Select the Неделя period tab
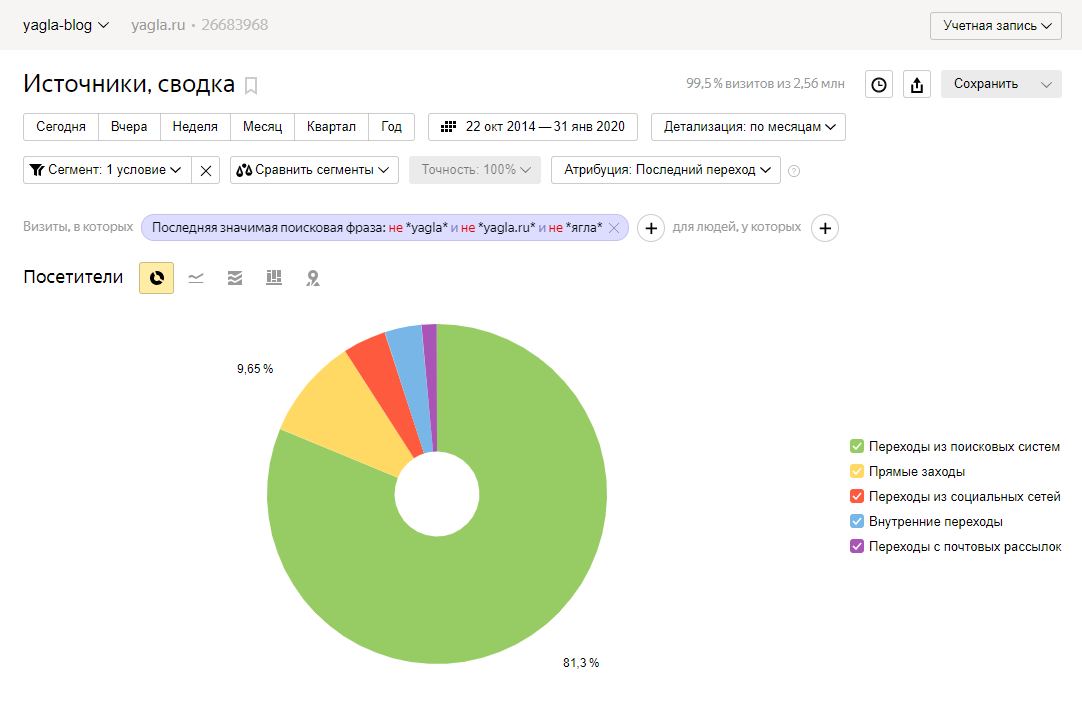The image size is (1082, 704). (195, 127)
